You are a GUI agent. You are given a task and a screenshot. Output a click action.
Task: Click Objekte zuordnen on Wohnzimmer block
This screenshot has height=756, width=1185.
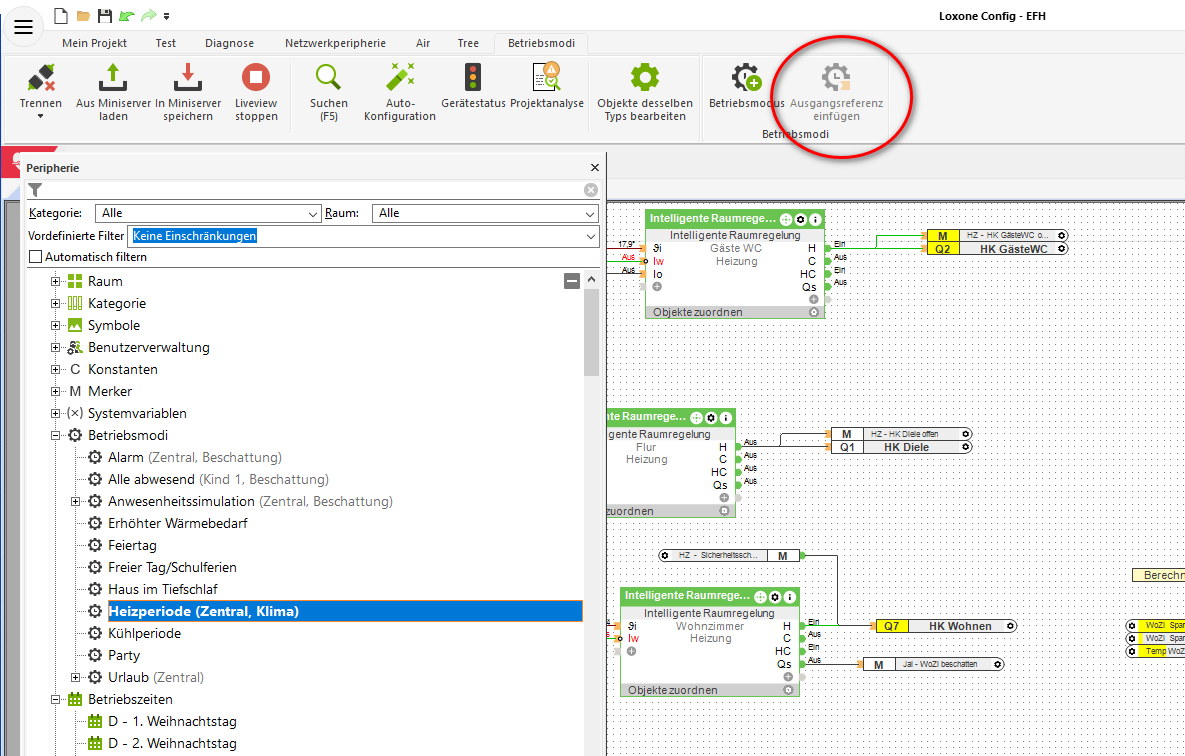click(671, 690)
